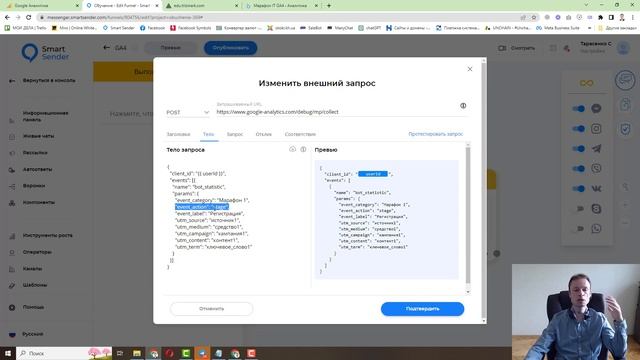The image size is (640, 360).
Task: Click the Telegram channel icon
Action: pos(596,149)
